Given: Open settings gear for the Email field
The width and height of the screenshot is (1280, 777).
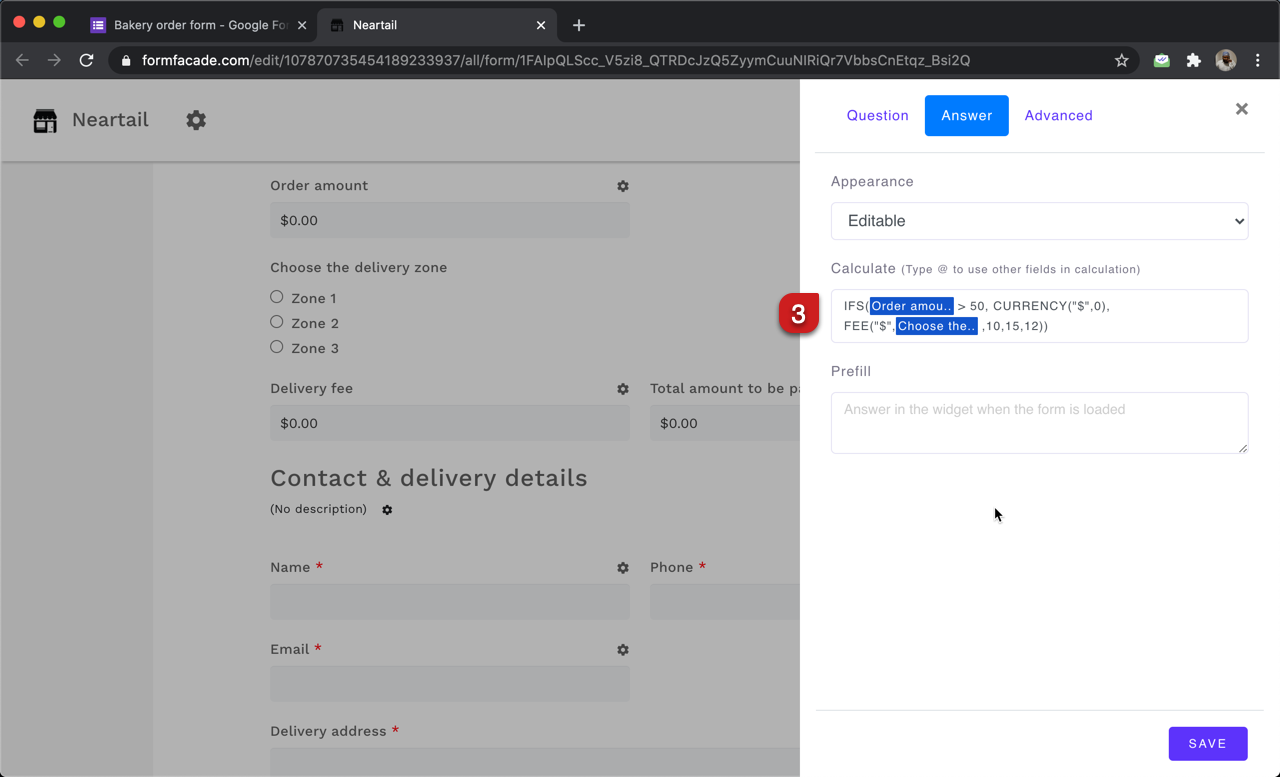Looking at the screenshot, I should 622,649.
